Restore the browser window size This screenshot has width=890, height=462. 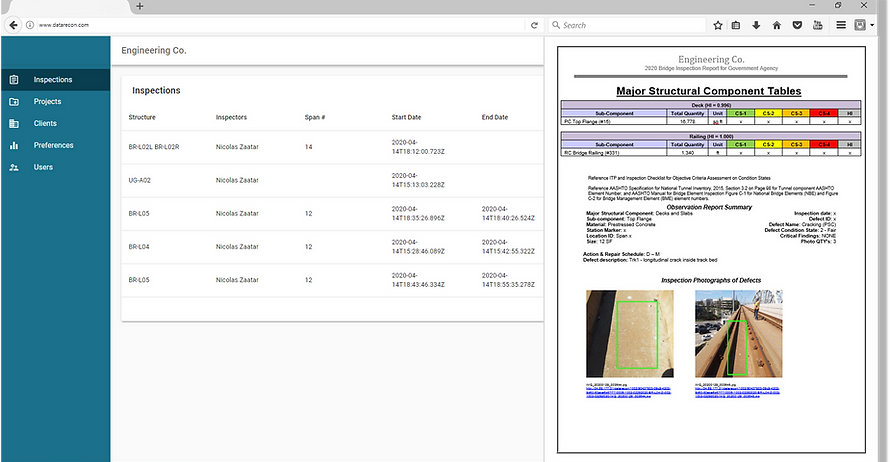(838, 5)
